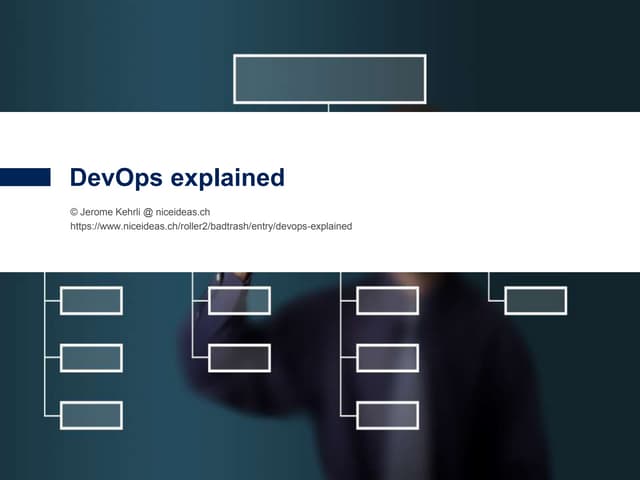The width and height of the screenshot is (640, 480).
Task: Select the dark blue accent bar beside title
Action: 25,177
